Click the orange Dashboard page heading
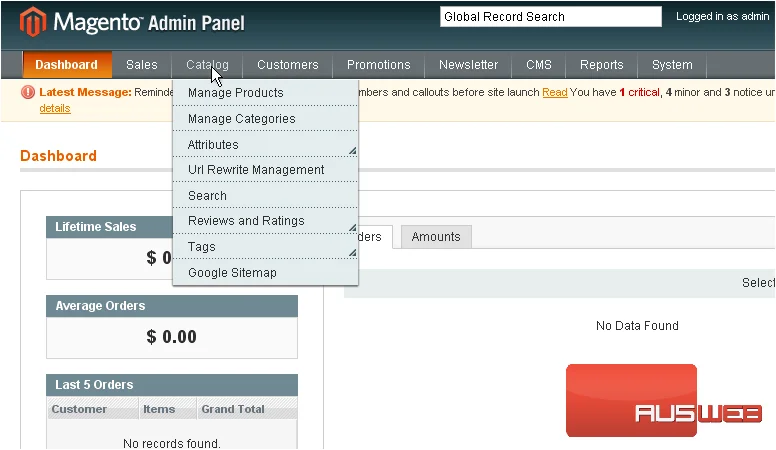This screenshot has width=776, height=450. (58, 156)
